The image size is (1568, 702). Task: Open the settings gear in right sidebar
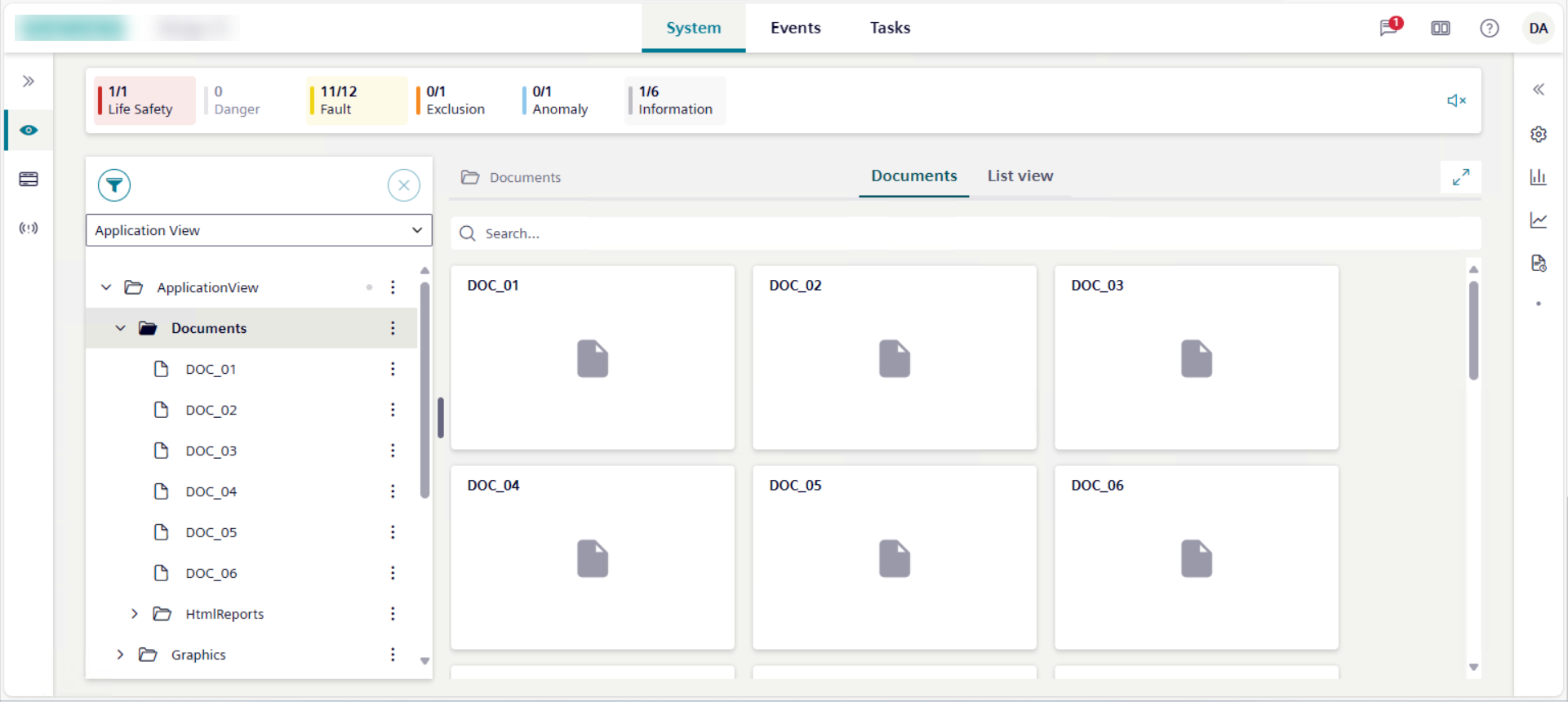[1538, 134]
